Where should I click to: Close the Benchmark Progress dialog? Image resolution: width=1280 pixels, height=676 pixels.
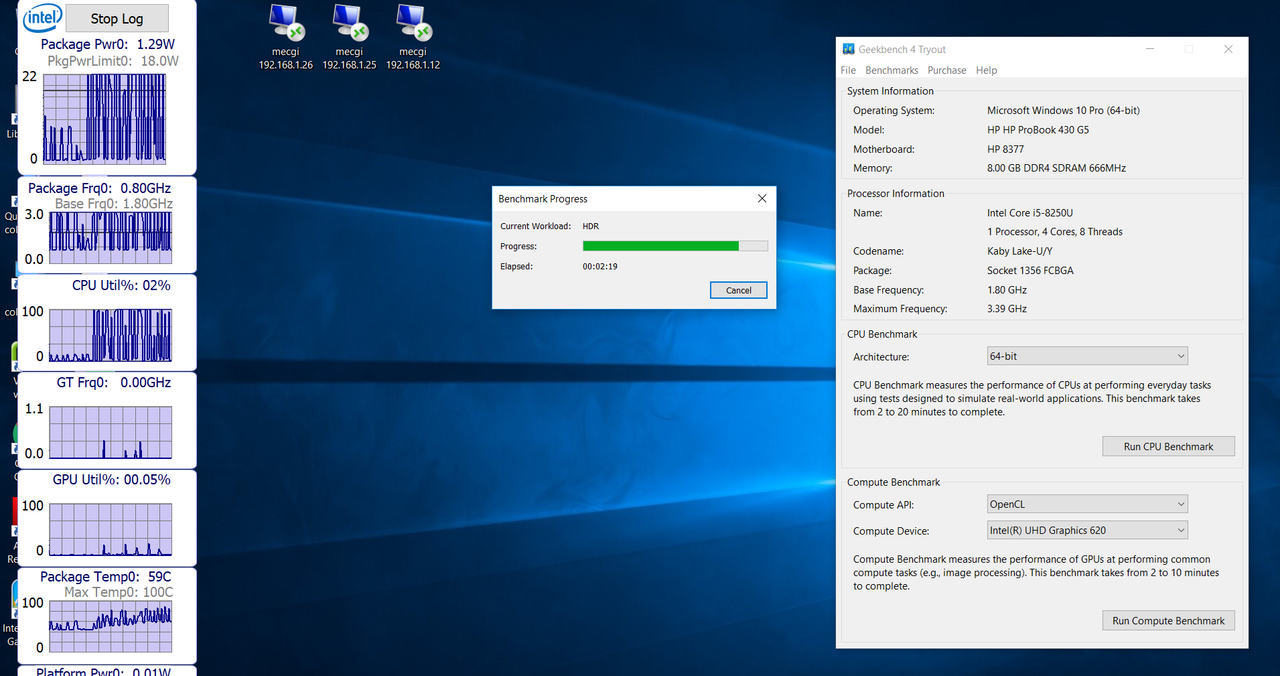click(762, 198)
